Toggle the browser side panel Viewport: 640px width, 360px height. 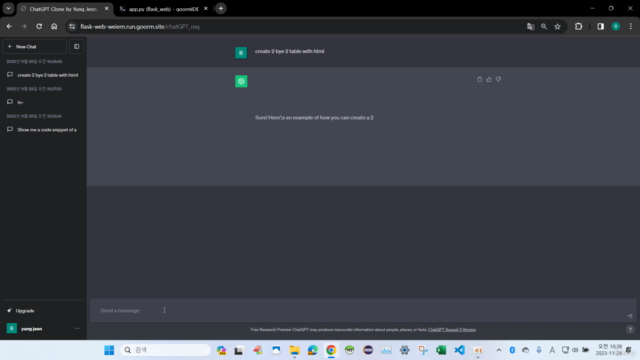coord(600,27)
